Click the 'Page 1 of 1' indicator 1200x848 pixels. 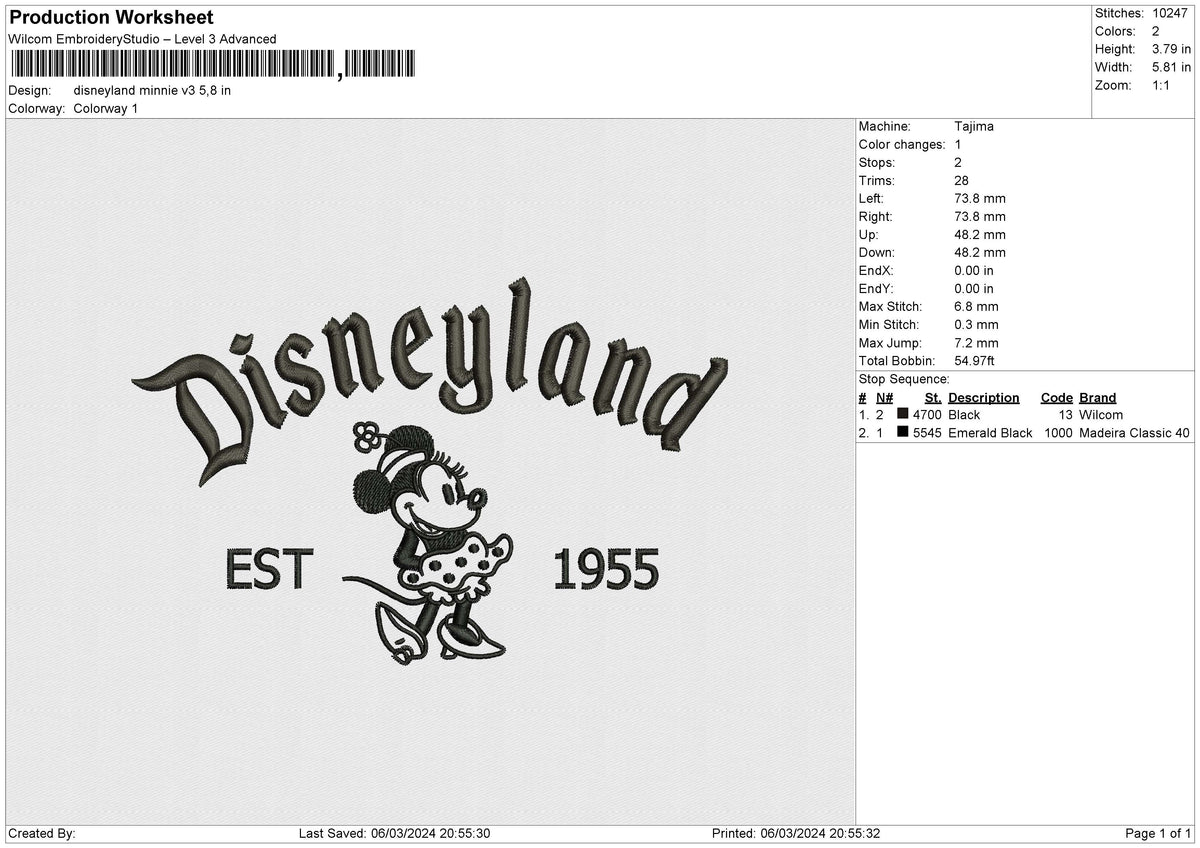tap(1158, 834)
